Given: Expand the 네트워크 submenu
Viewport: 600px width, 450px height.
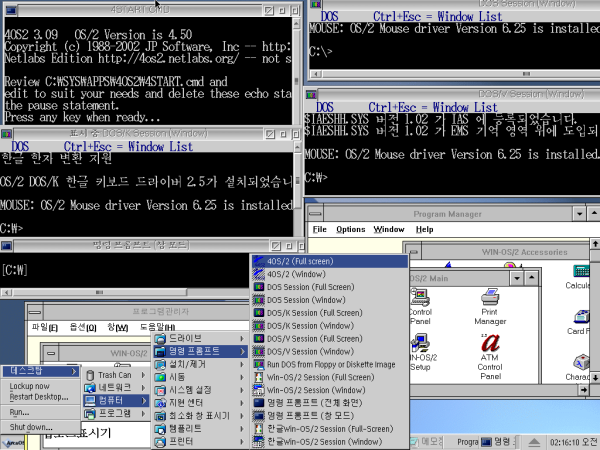Looking at the screenshot, I should coord(115,386).
